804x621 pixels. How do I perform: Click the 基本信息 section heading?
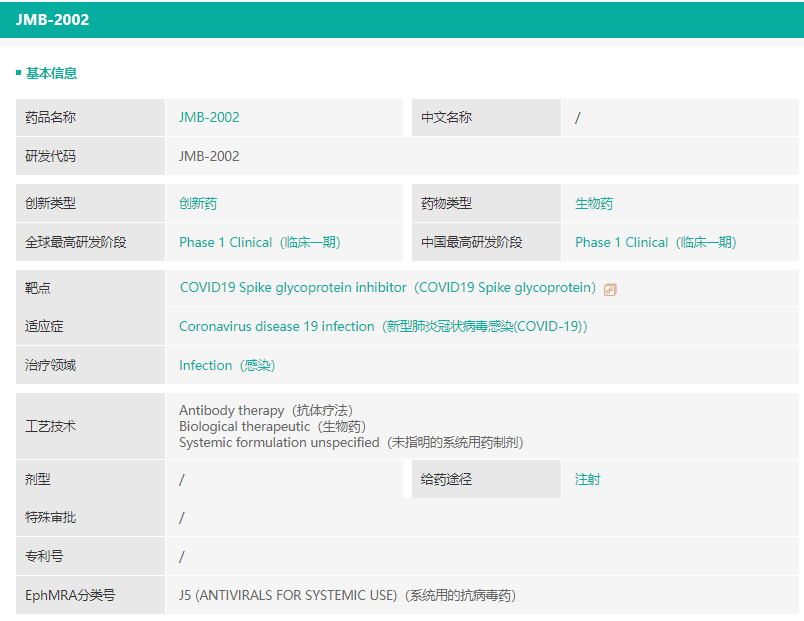click(51, 73)
